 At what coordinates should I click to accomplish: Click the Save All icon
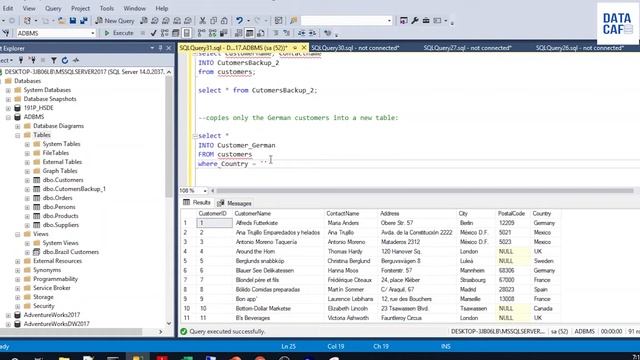84,20
